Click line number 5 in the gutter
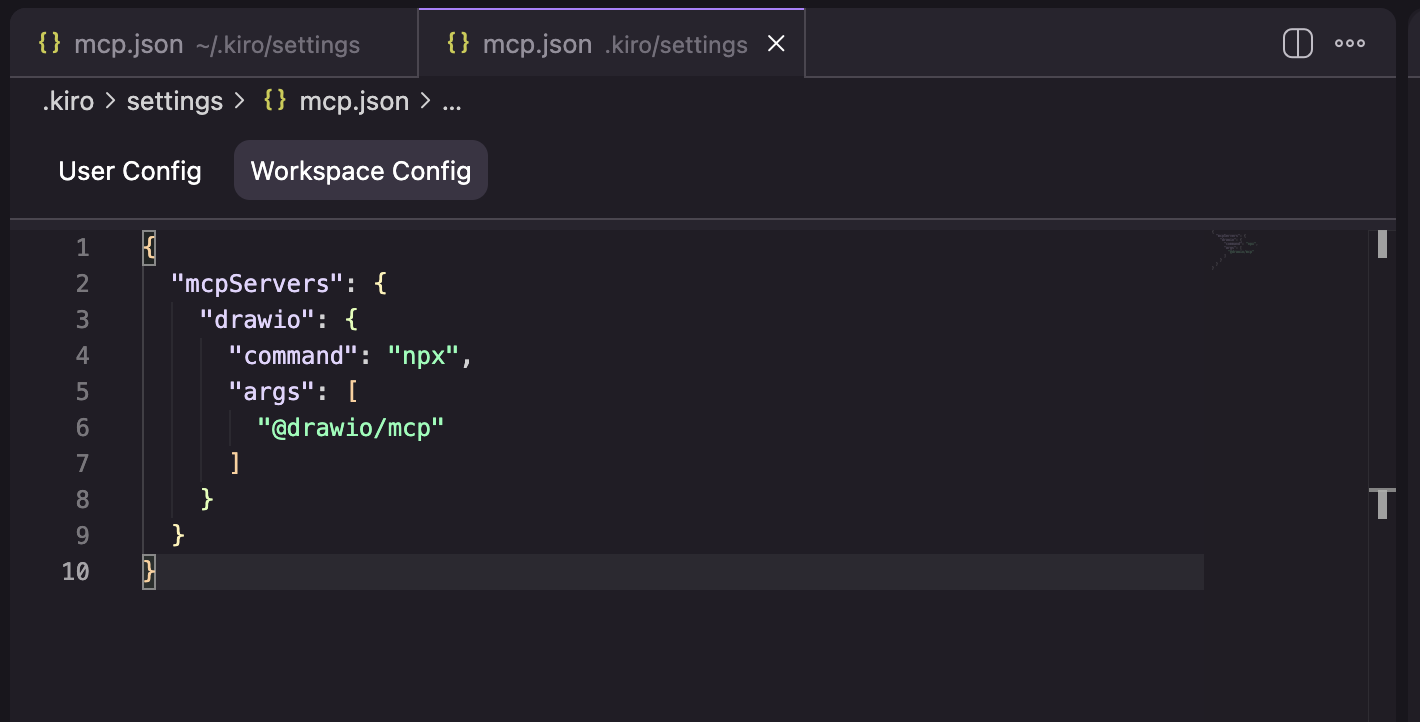The height and width of the screenshot is (722, 1420). 82,391
